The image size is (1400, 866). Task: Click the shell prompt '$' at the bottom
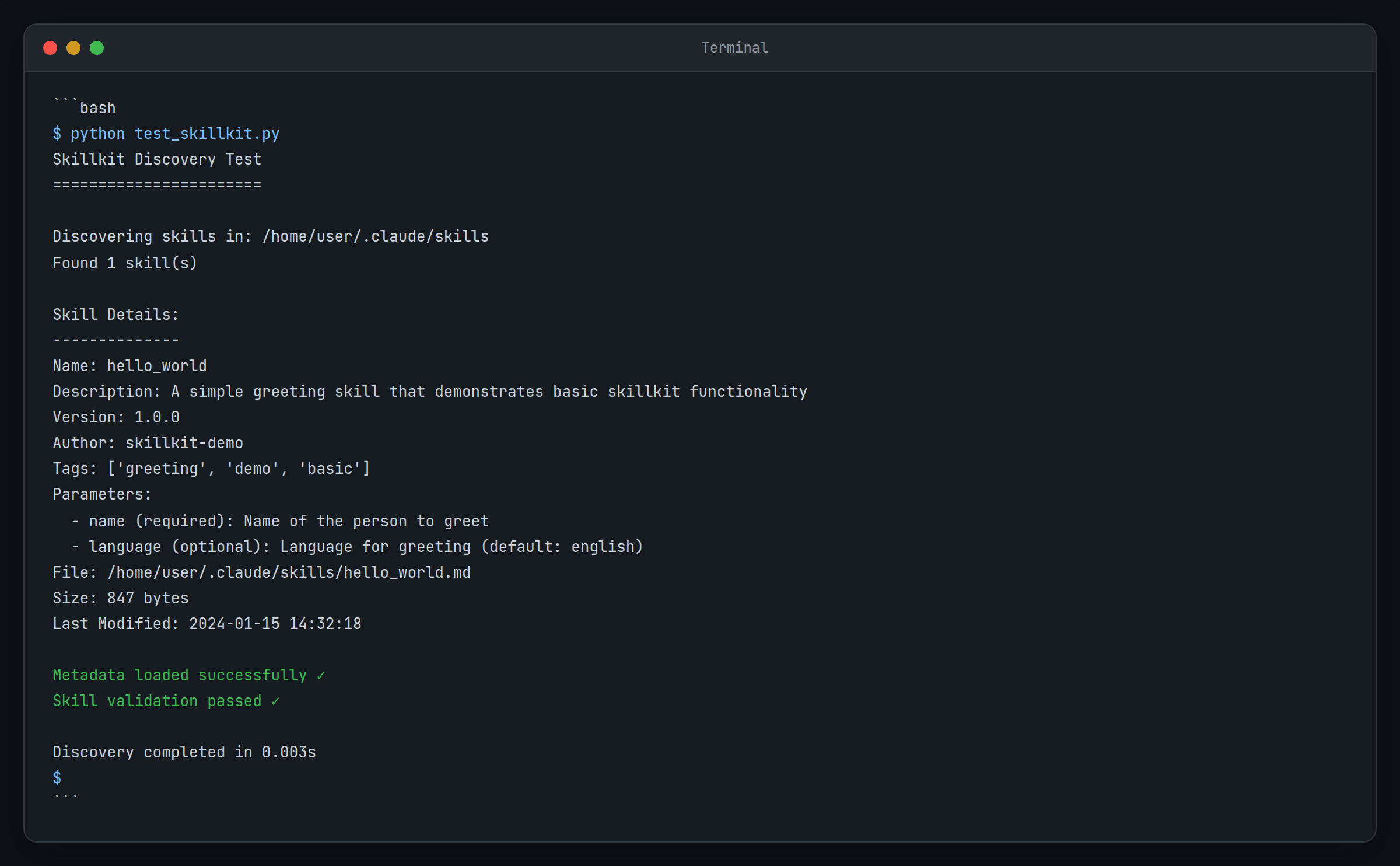[57, 777]
